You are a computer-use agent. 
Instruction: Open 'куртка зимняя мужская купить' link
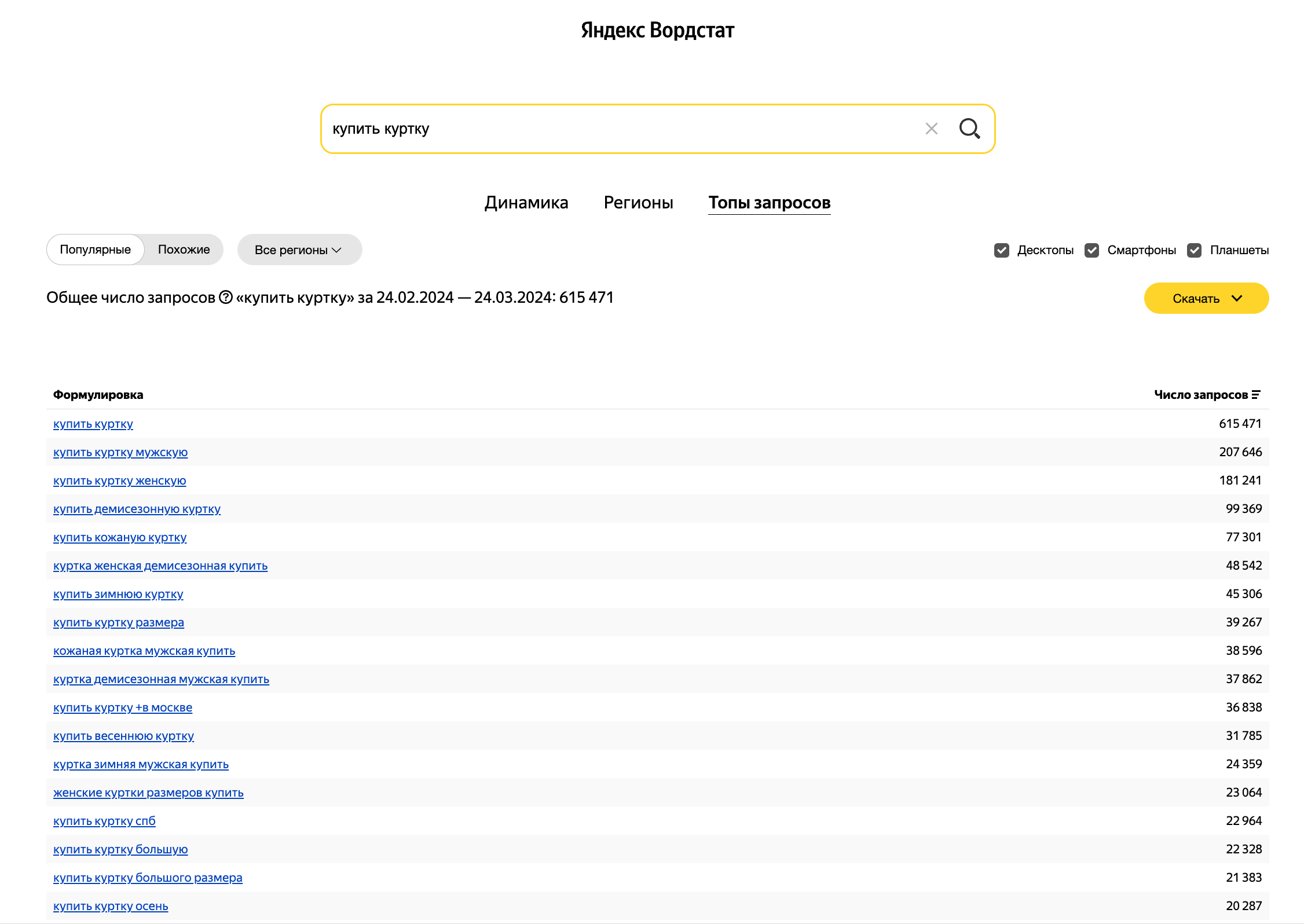[141, 764]
